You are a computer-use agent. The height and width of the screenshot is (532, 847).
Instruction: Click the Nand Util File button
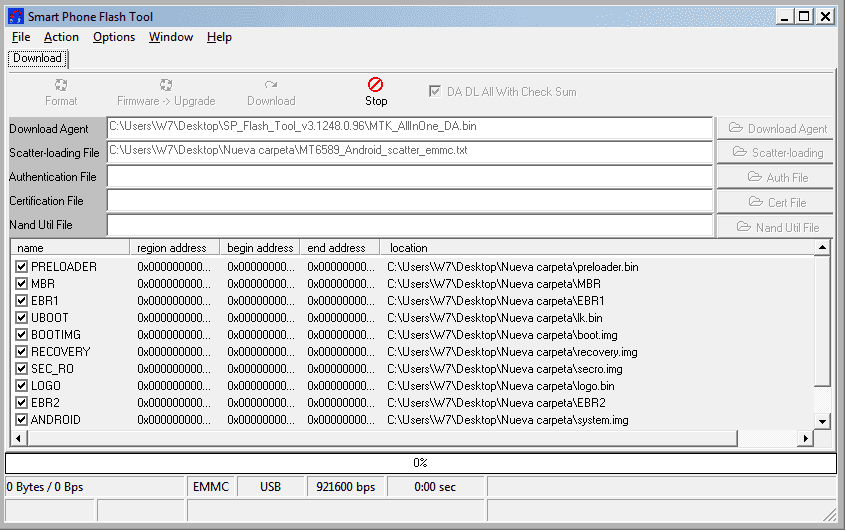coord(775,227)
